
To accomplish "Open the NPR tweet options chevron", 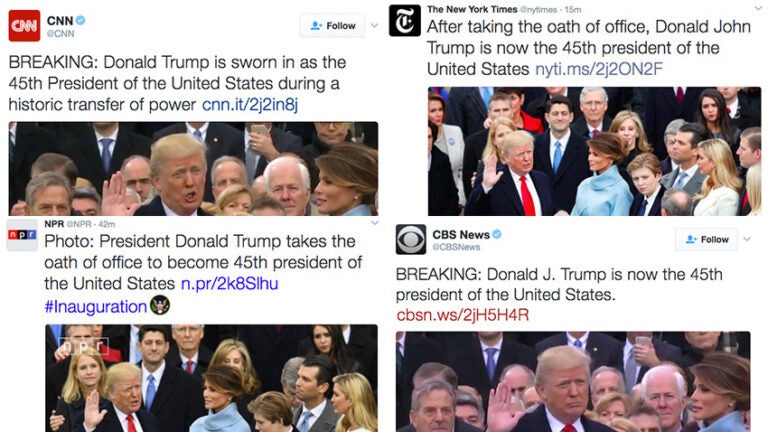I will click(375, 223).
